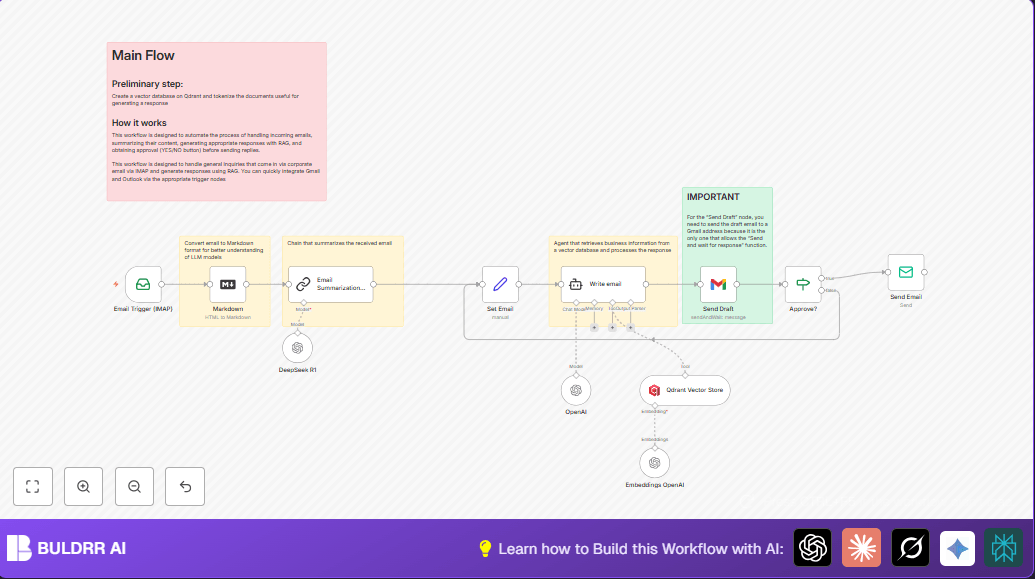Open the Email Summarization chain node
This screenshot has height=579, width=1035.
[331, 285]
